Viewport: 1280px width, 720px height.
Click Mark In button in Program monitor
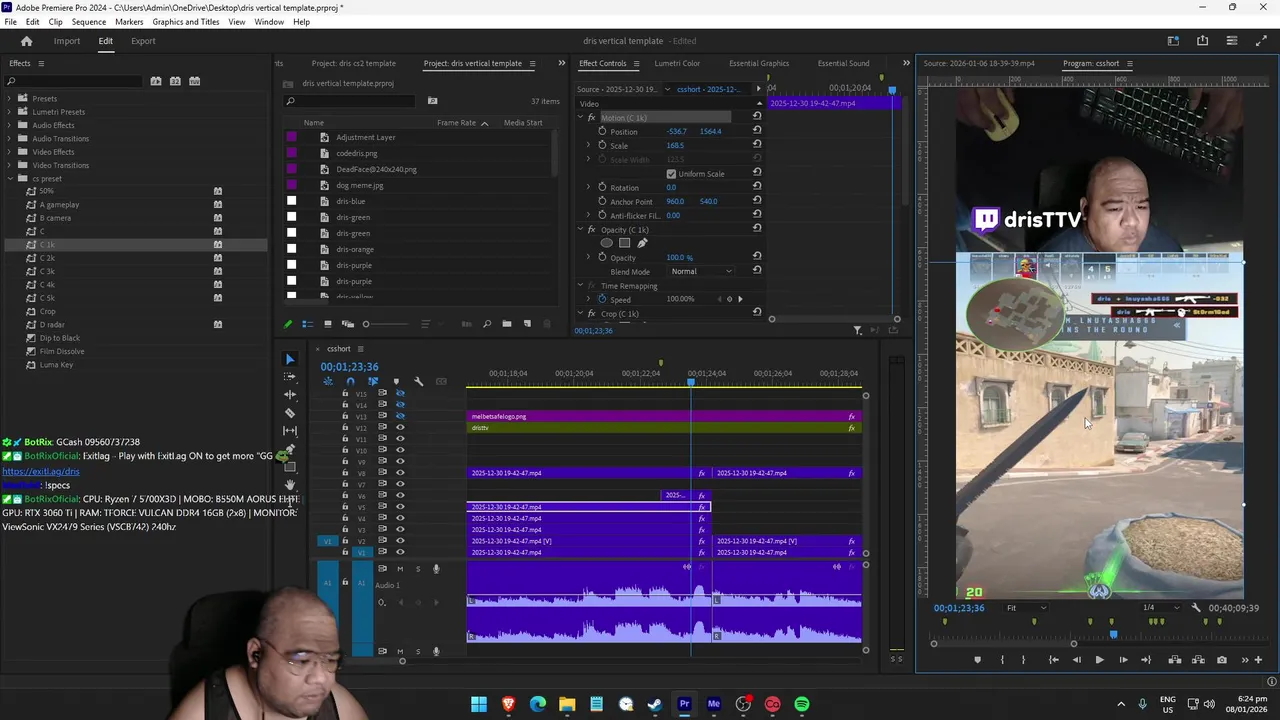1002,660
